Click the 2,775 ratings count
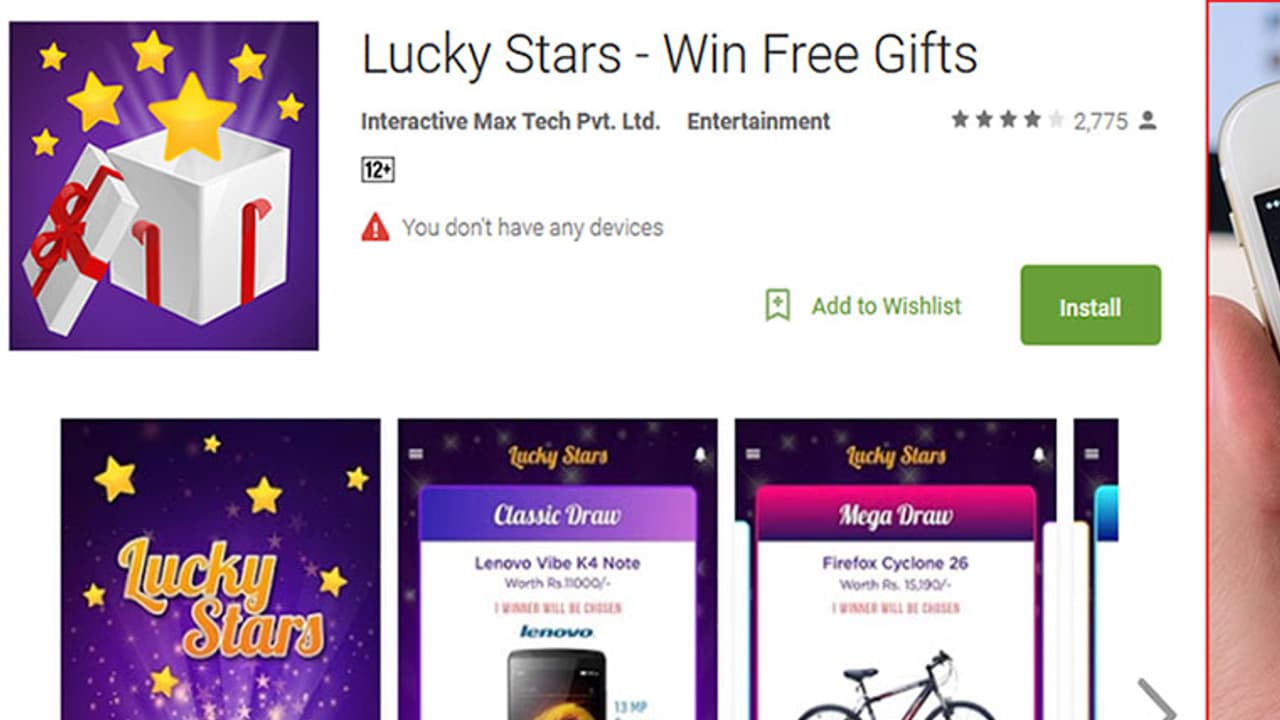Image resolution: width=1280 pixels, height=720 pixels. point(1101,122)
